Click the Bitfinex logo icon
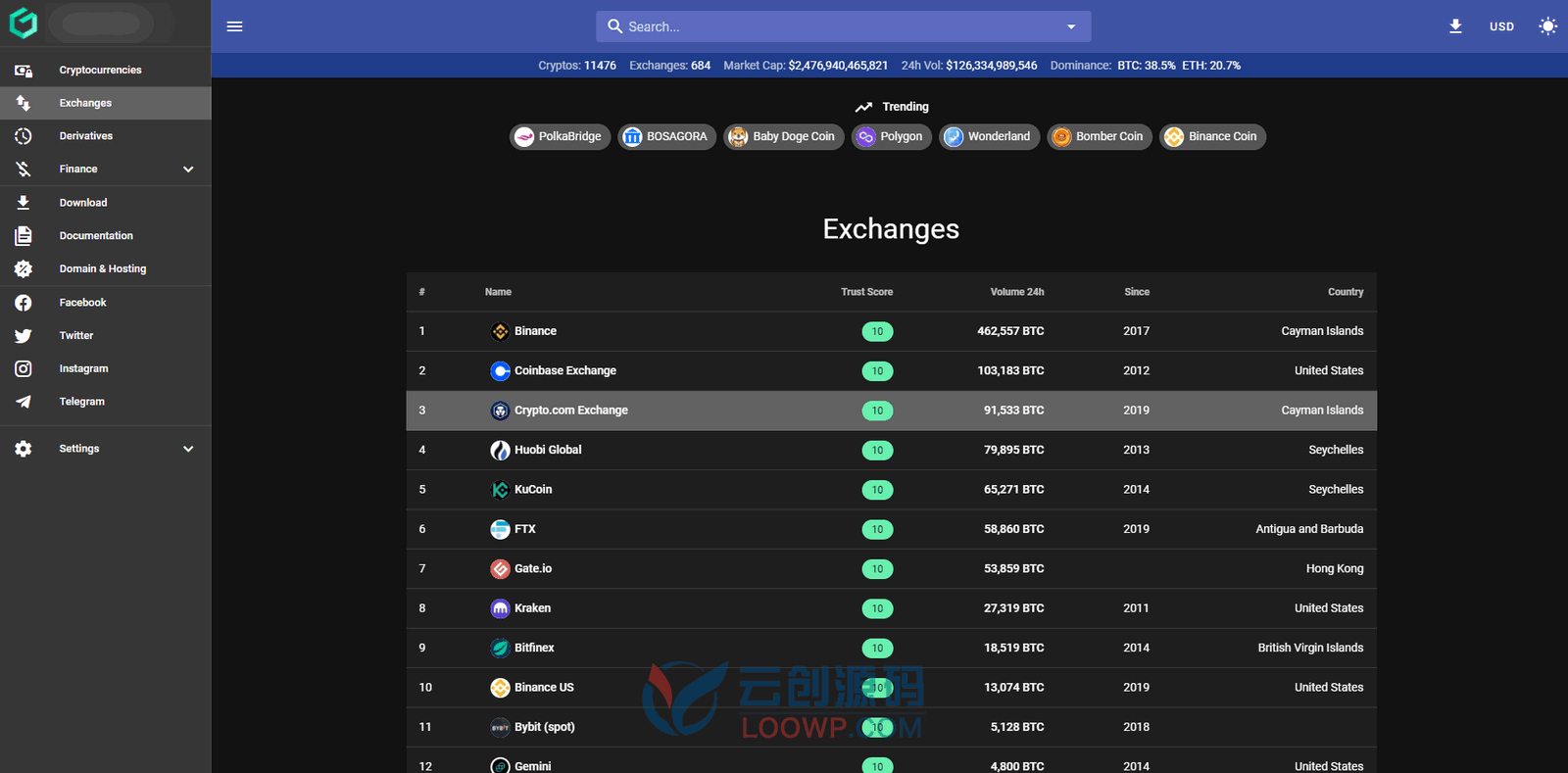The height and width of the screenshot is (773, 1568). pyautogui.click(x=500, y=648)
